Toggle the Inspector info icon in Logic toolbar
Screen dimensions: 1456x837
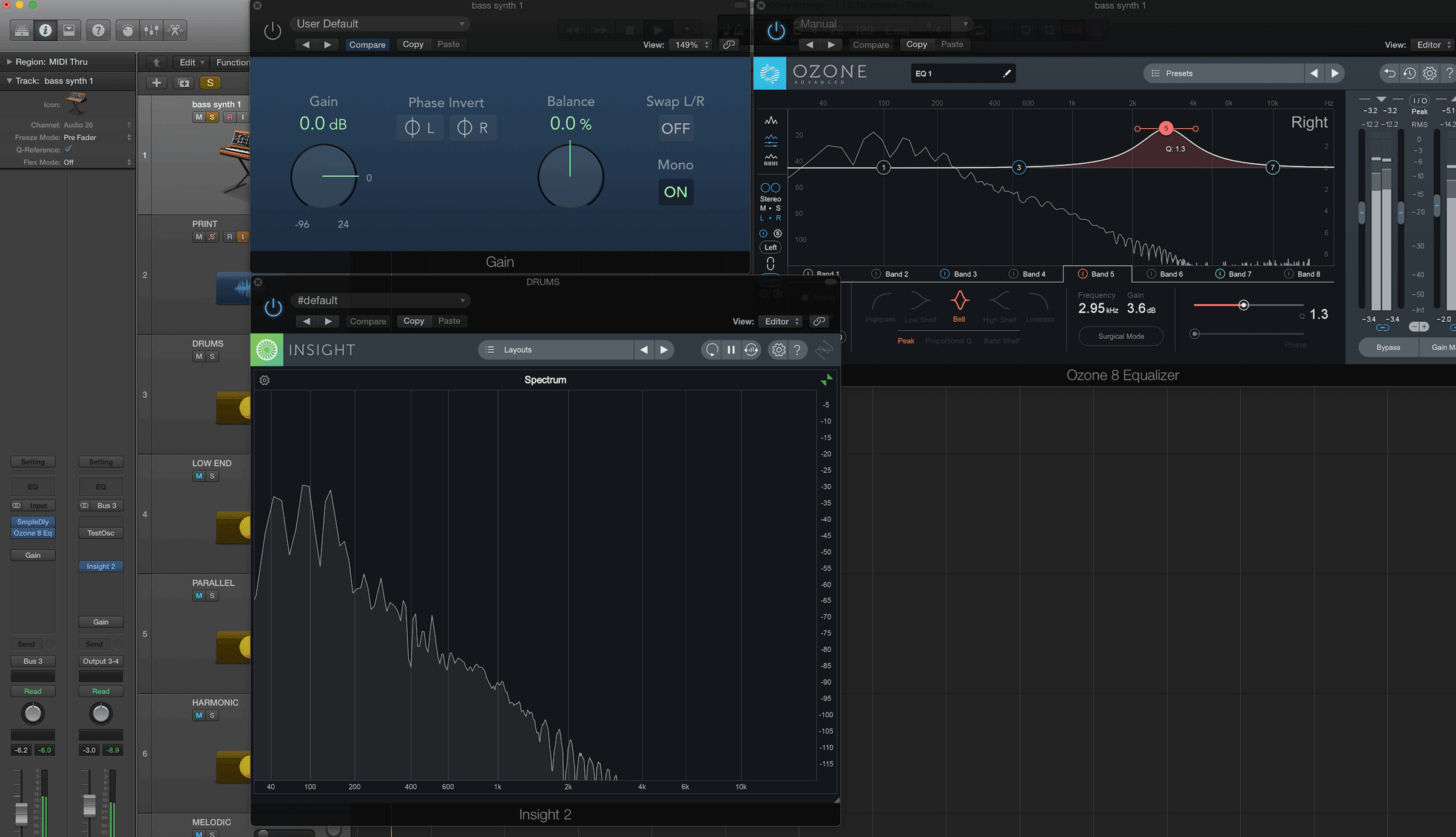pyautogui.click(x=45, y=30)
